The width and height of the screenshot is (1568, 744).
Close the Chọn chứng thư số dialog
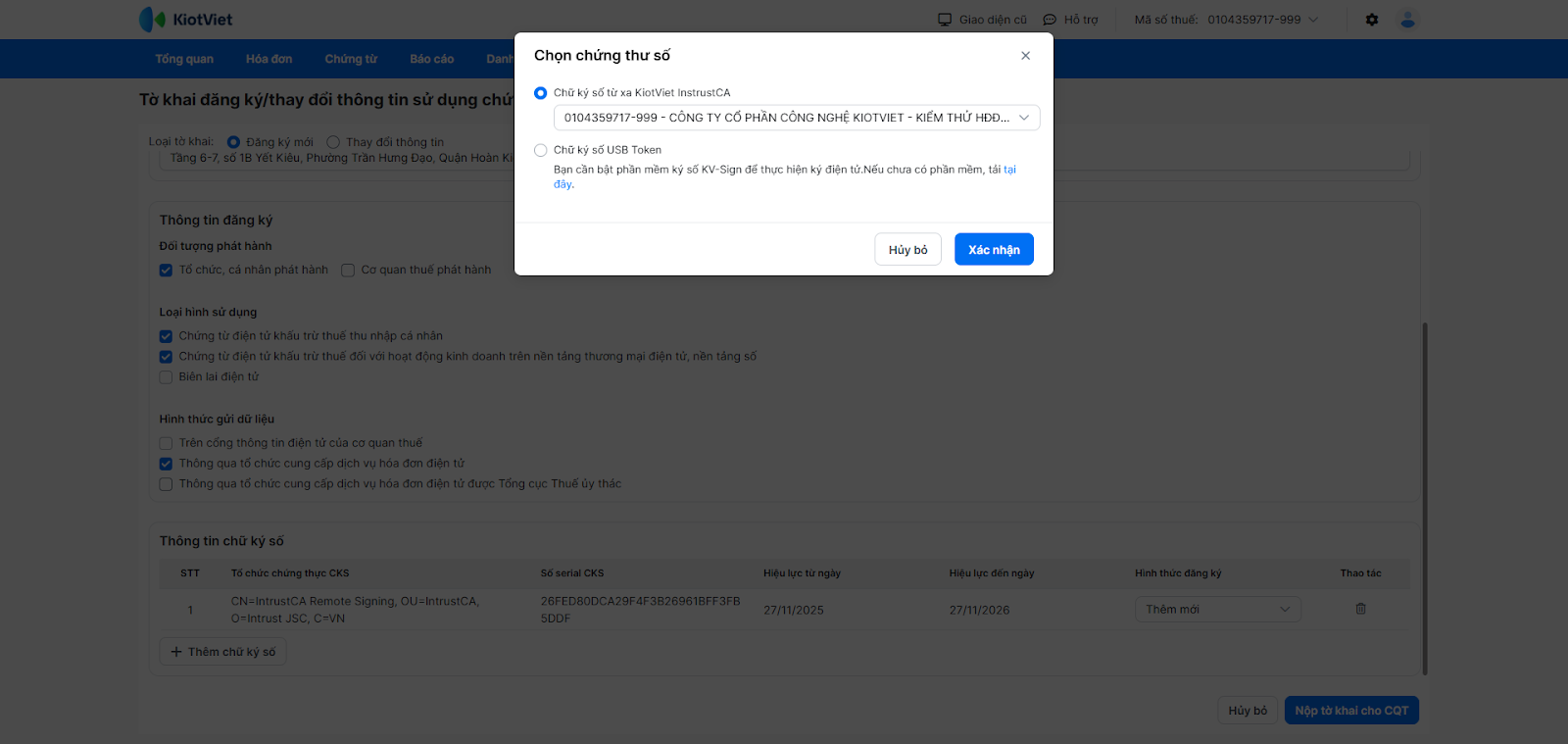pyautogui.click(x=1025, y=56)
